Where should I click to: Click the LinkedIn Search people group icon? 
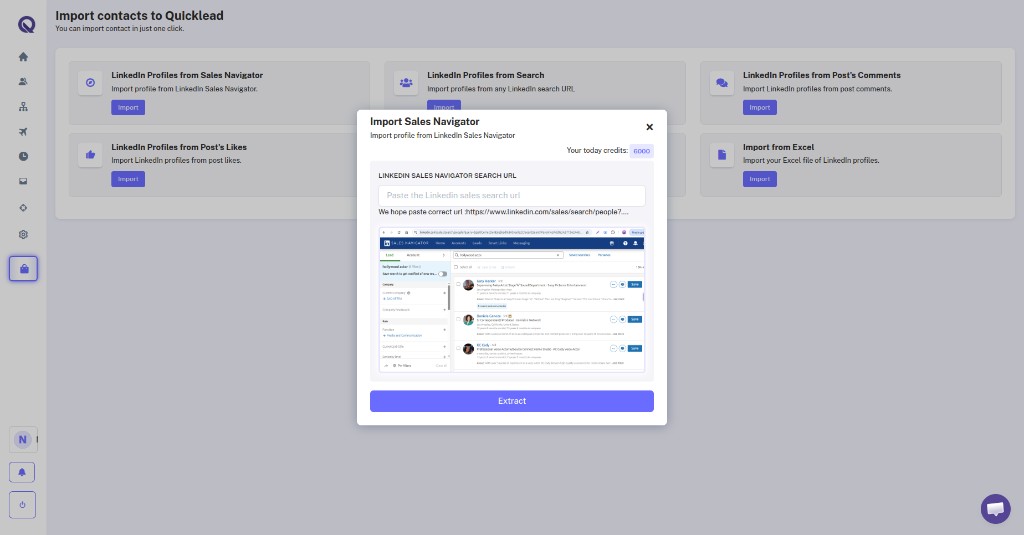point(406,83)
